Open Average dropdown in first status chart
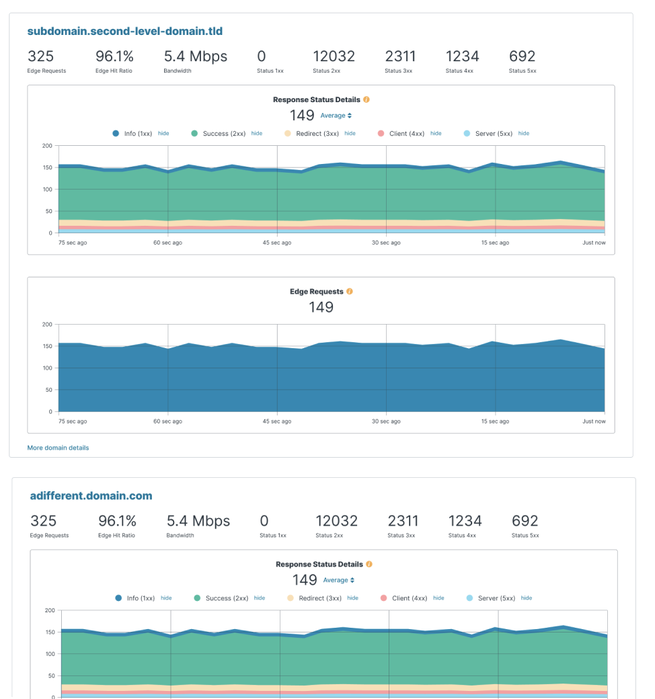Image resolution: width=655 pixels, height=699 pixels. (x=336, y=115)
